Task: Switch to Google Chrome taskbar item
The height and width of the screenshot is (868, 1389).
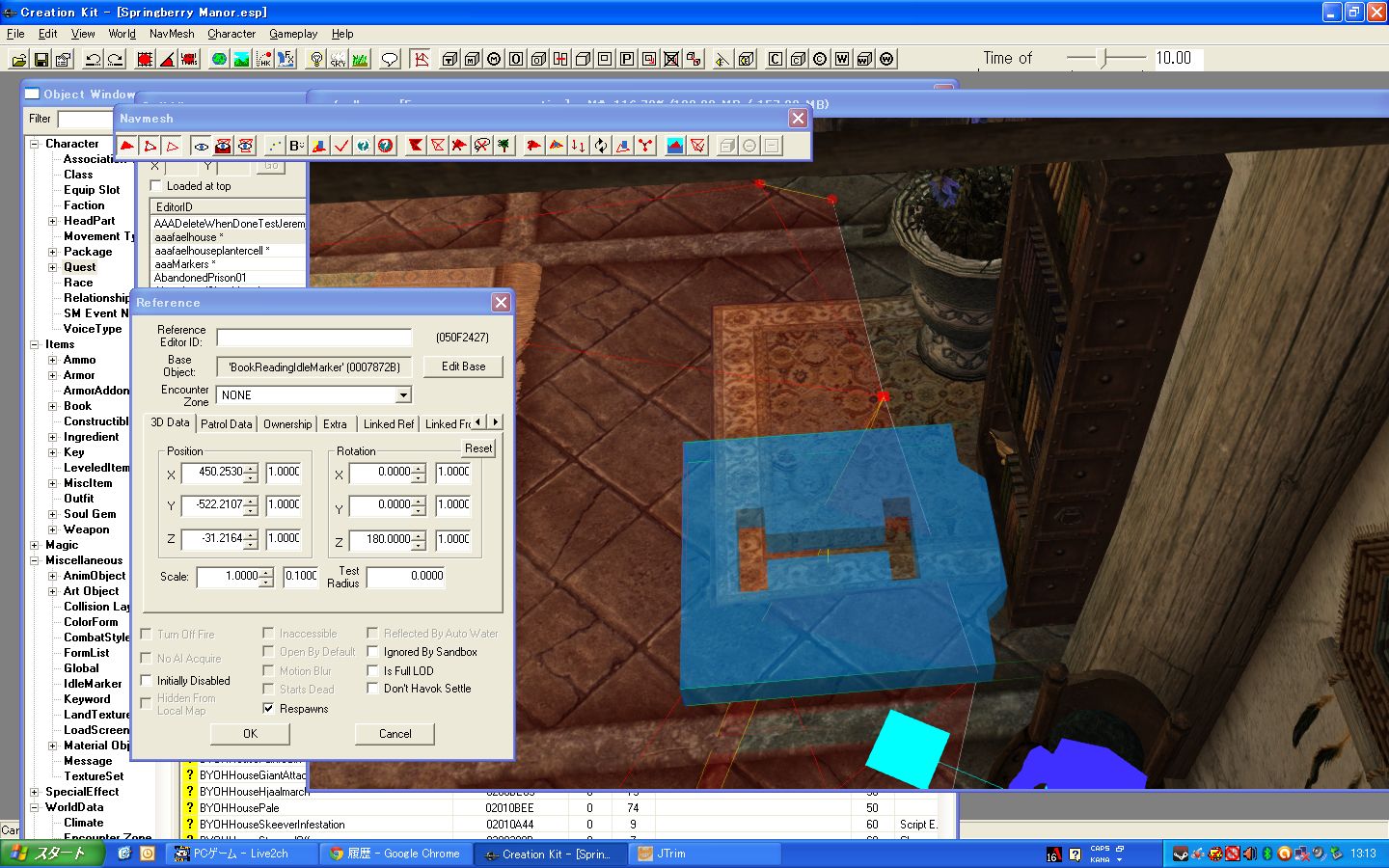Action: point(397,854)
